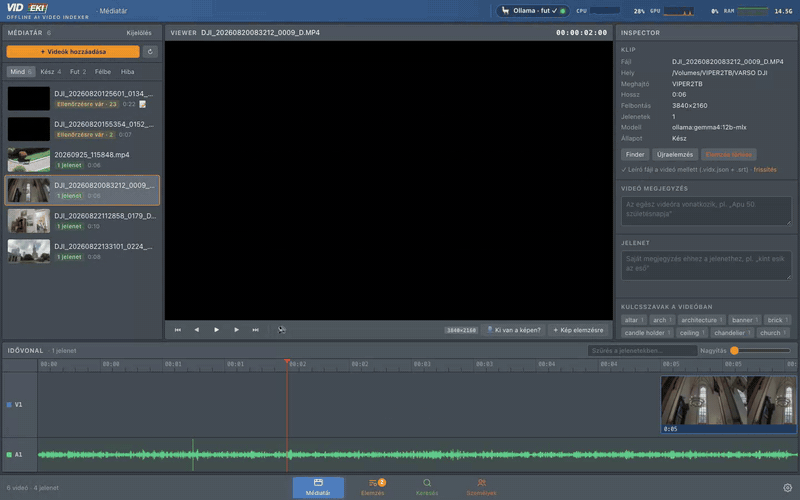The height and width of the screenshot is (500, 800).
Task: Open the Elemzés bottom tab
Action: (x=373, y=488)
